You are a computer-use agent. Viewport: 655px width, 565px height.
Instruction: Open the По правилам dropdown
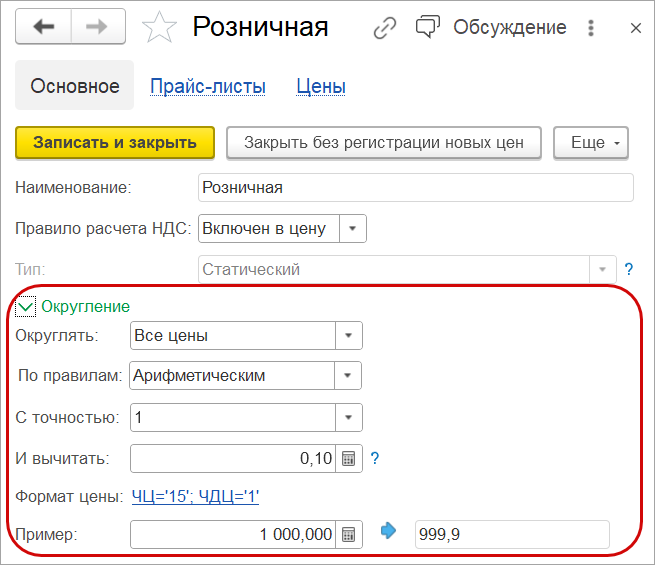[x=348, y=376]
